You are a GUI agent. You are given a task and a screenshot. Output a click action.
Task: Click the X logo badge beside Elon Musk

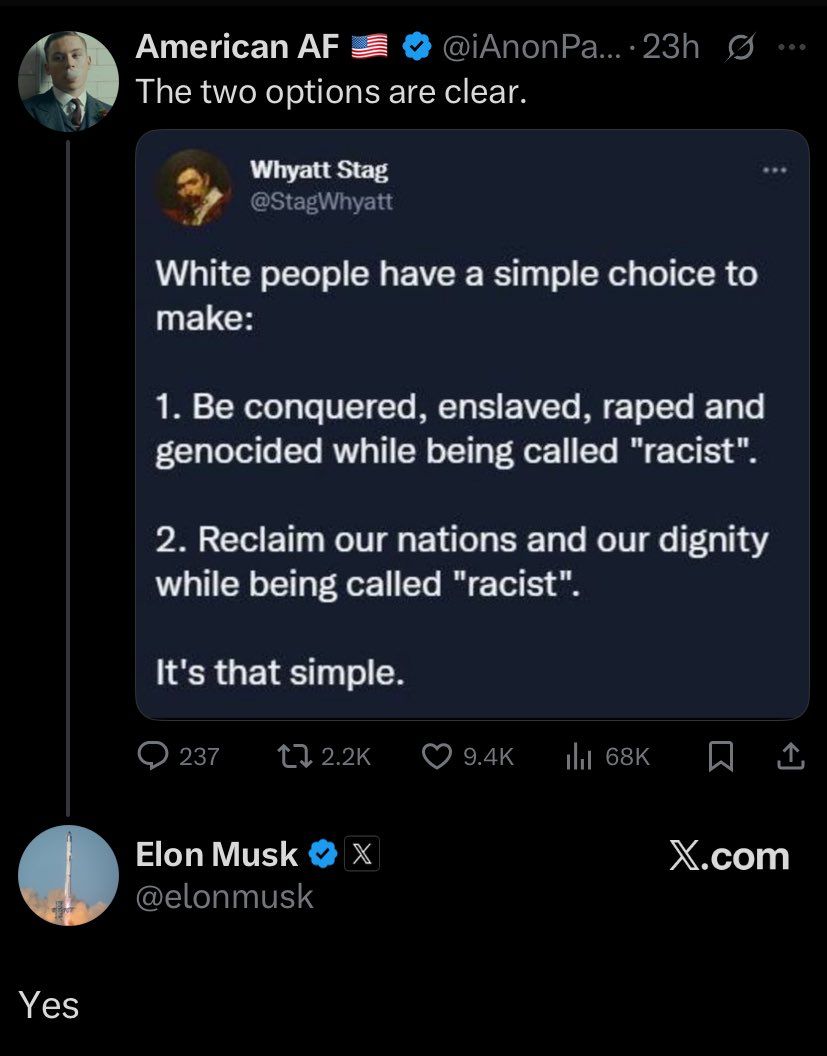click(362, 854)
